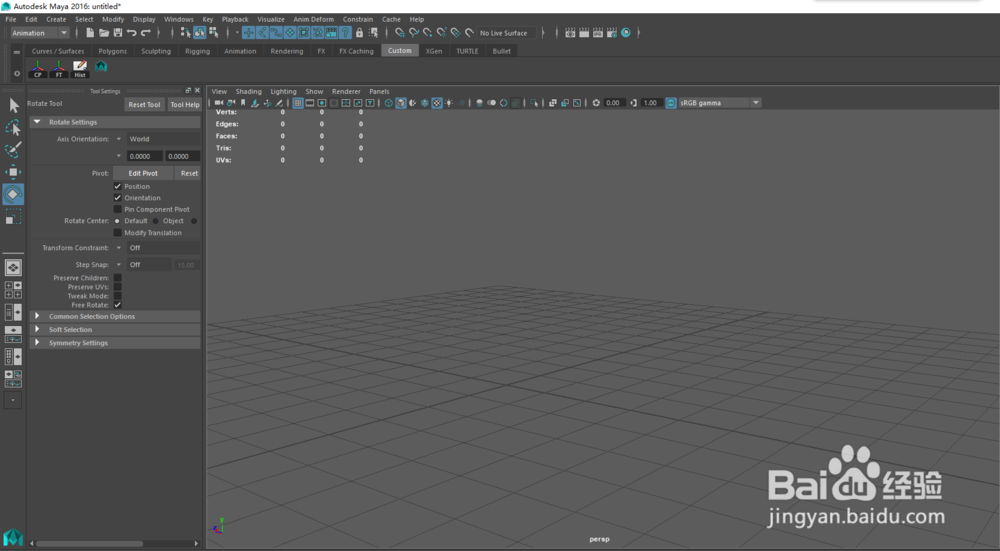Click the select camera icon in the viewport toolbar
This screenshot has height=551, width=1000.
coord(219,103)
